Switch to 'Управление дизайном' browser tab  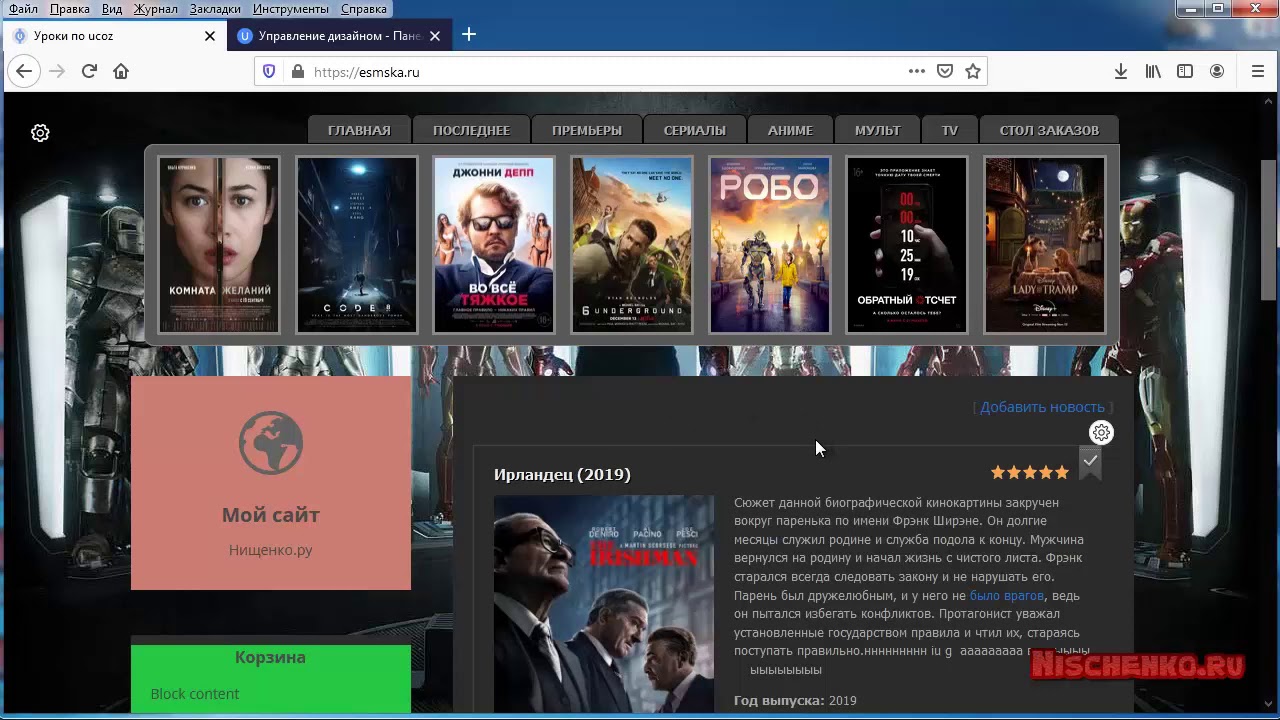point(340,36)
